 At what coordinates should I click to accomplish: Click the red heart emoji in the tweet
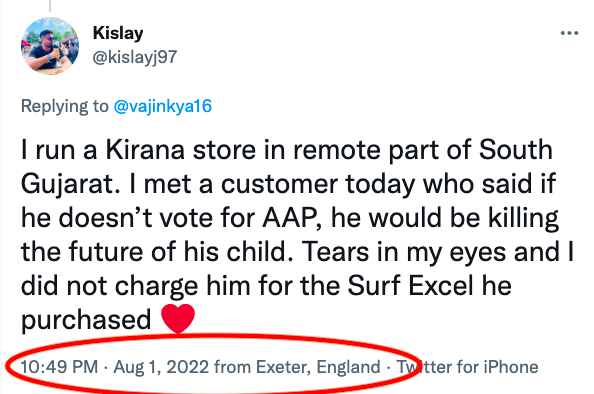coord(178,318)
